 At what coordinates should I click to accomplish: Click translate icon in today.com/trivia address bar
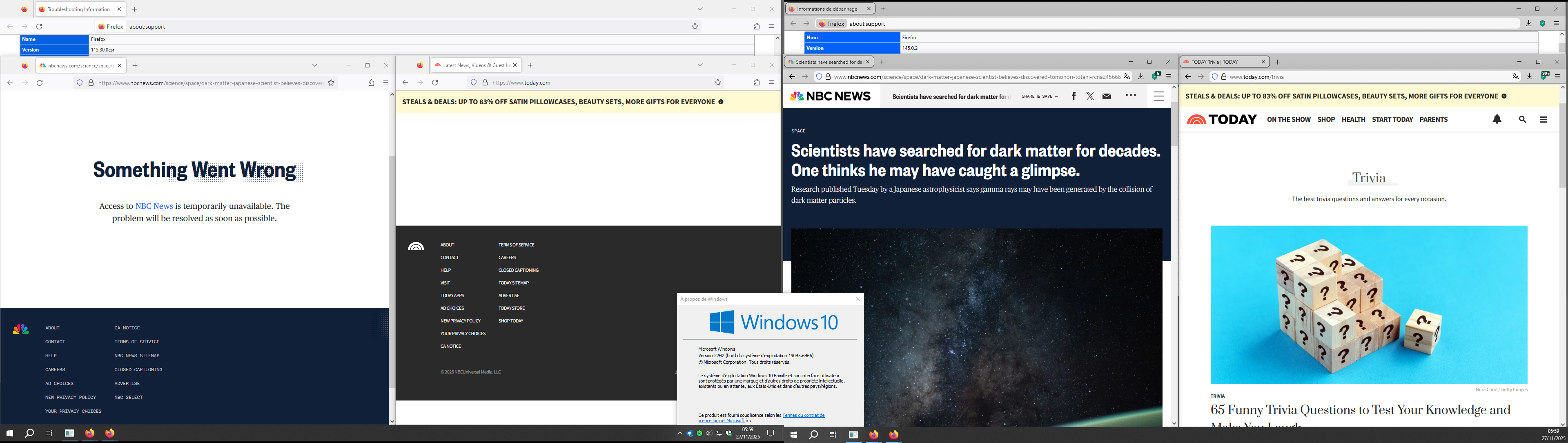(x=1515, y=77)
